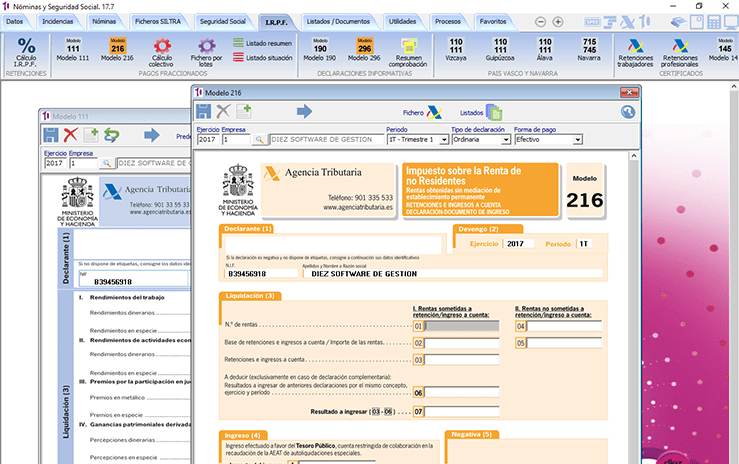The image size is (739, 464).
Task: Click the blue arrow icon in Modelo 216
Action: pos(304,112)
